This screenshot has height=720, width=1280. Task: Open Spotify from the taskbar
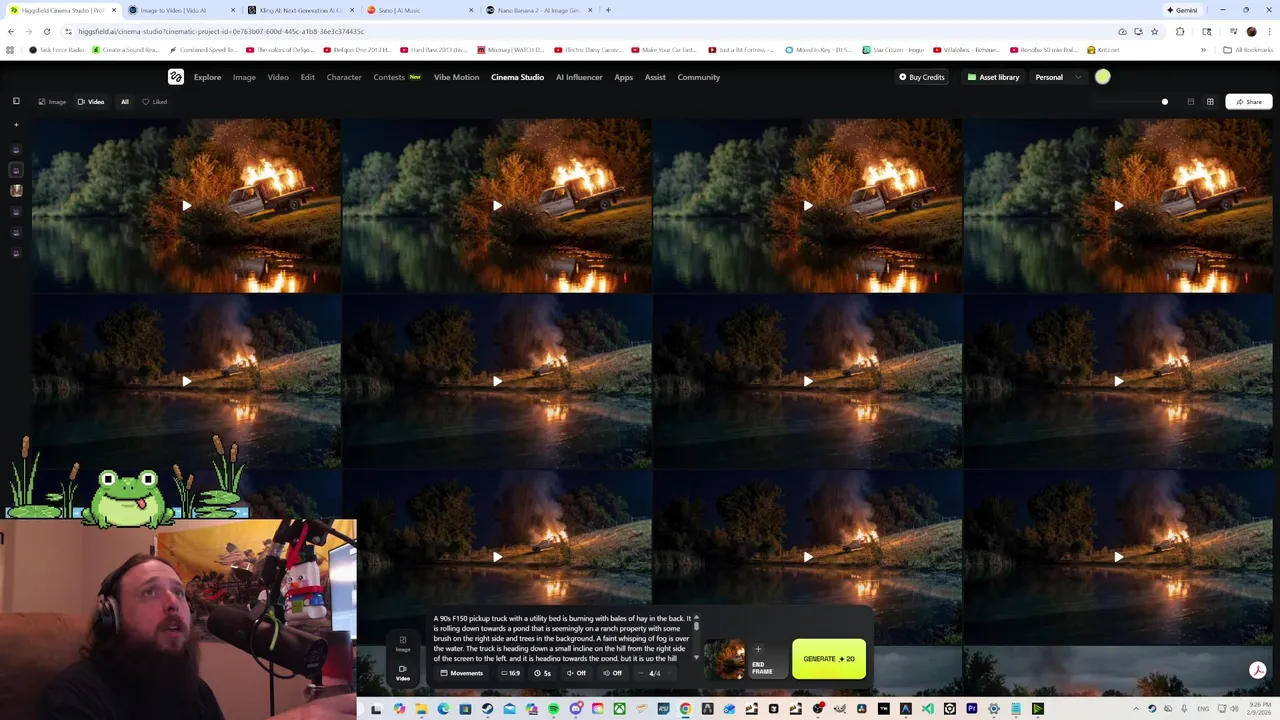click(x=553, y=709)
